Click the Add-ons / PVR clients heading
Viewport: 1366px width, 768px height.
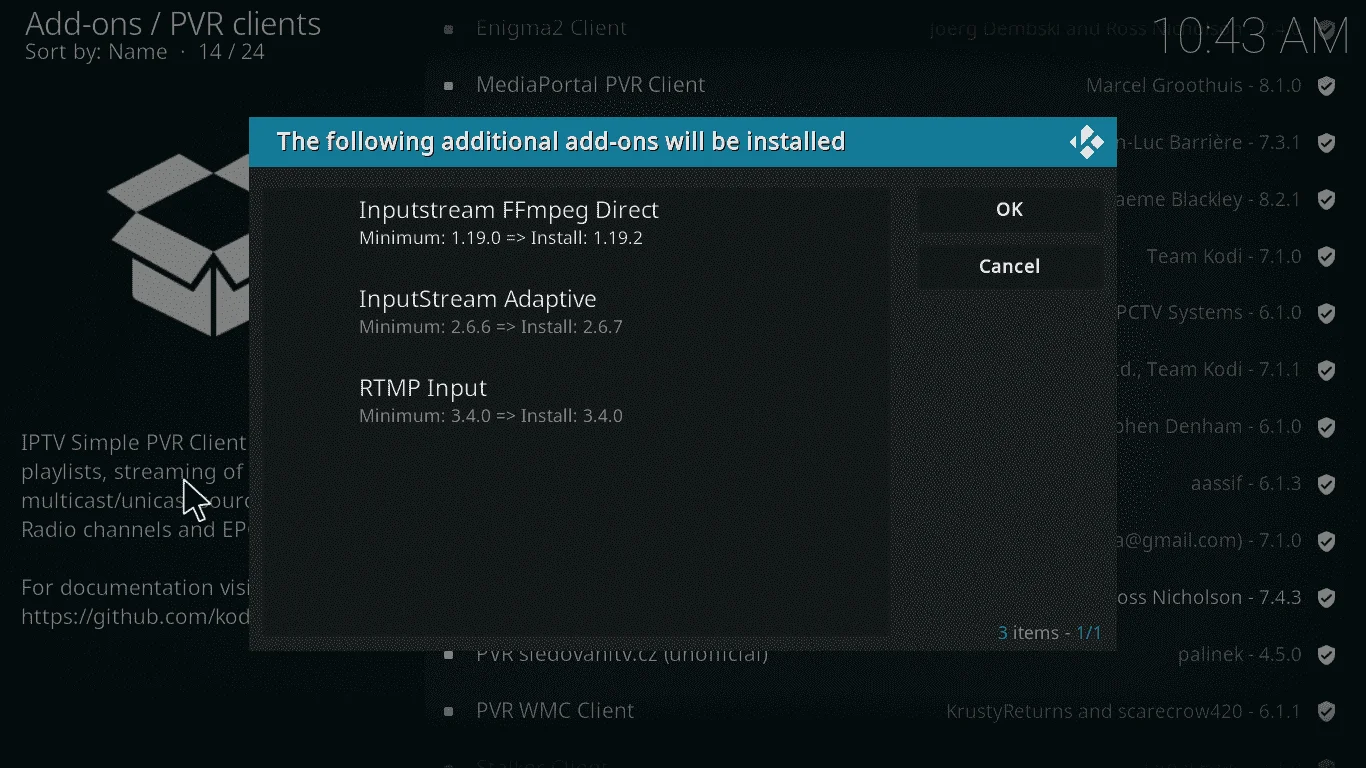click(173, 23)
